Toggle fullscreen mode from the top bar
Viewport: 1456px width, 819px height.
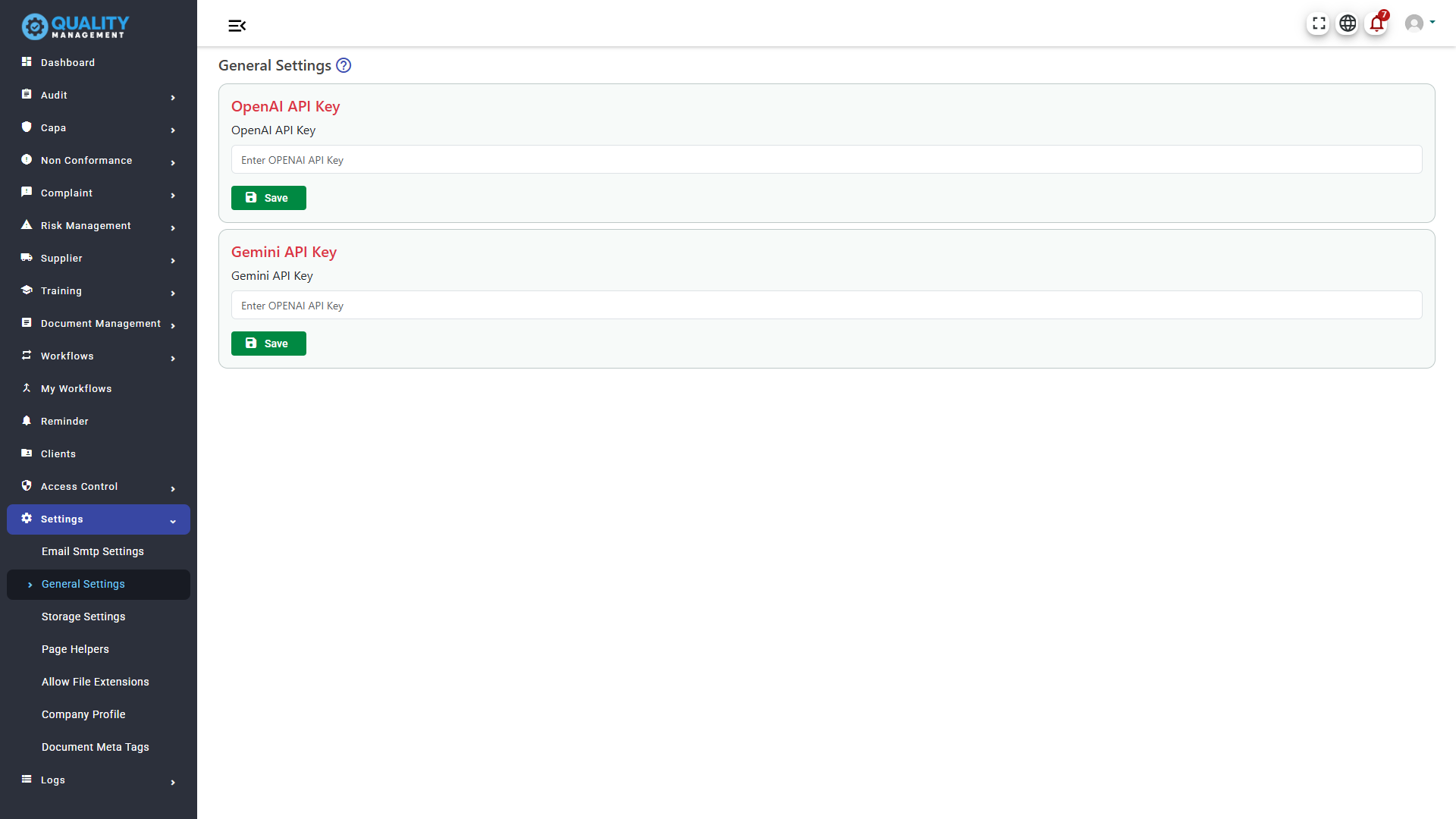(1318, 24)
